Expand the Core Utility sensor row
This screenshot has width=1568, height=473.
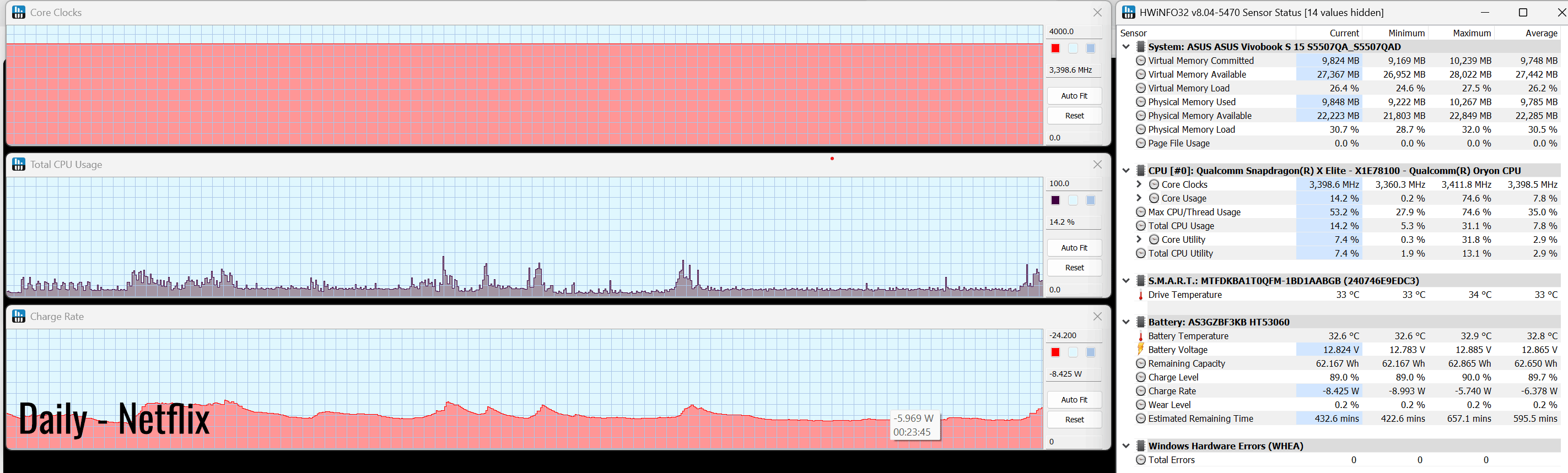click(x=1139, y=240)
